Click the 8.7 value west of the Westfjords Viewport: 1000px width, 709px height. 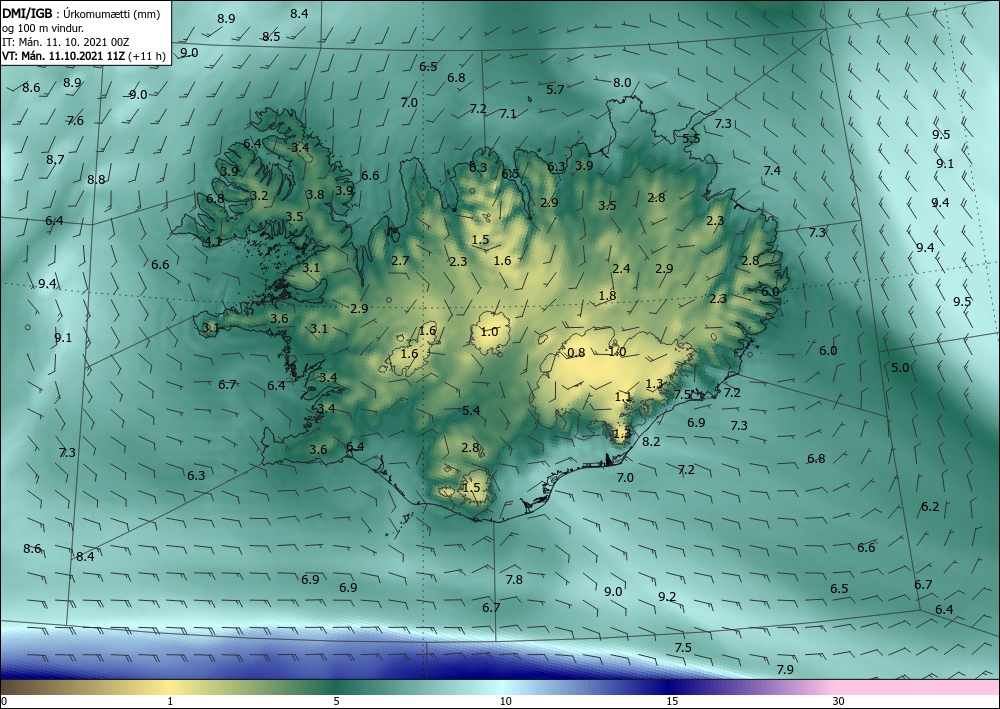(x=55, y=159)
